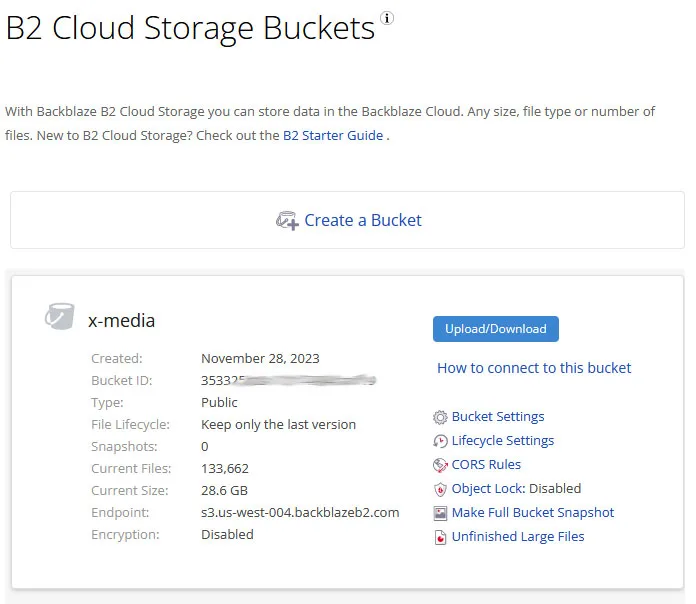
Task: Click the Endpoint: label
Action: pos(120,513)
